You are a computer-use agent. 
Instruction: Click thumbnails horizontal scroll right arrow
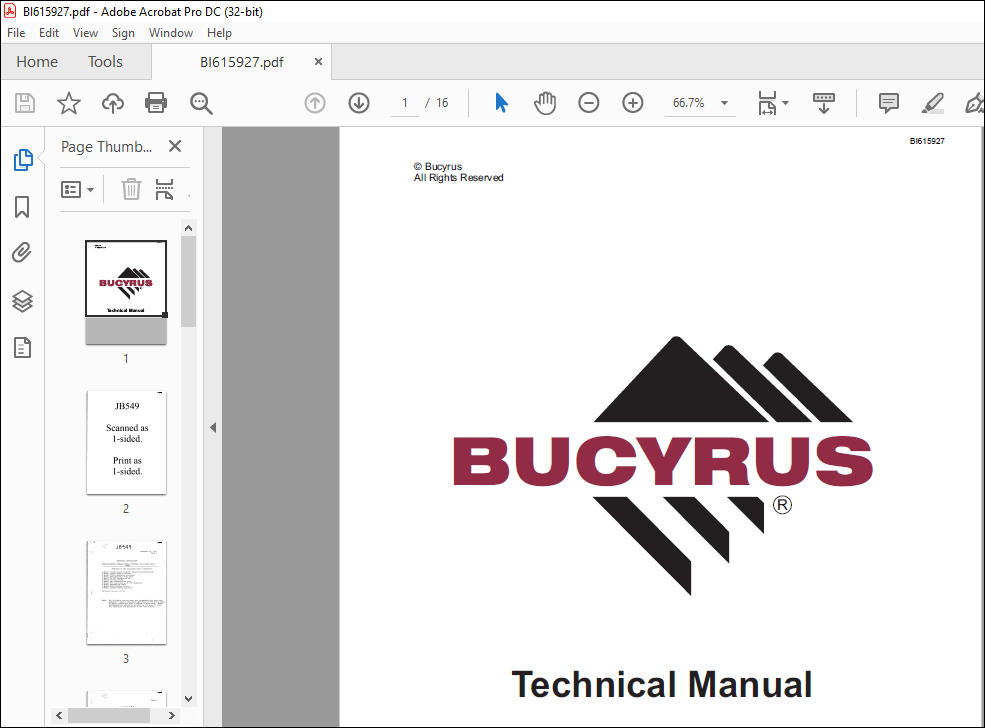click(x=171, y=715)
